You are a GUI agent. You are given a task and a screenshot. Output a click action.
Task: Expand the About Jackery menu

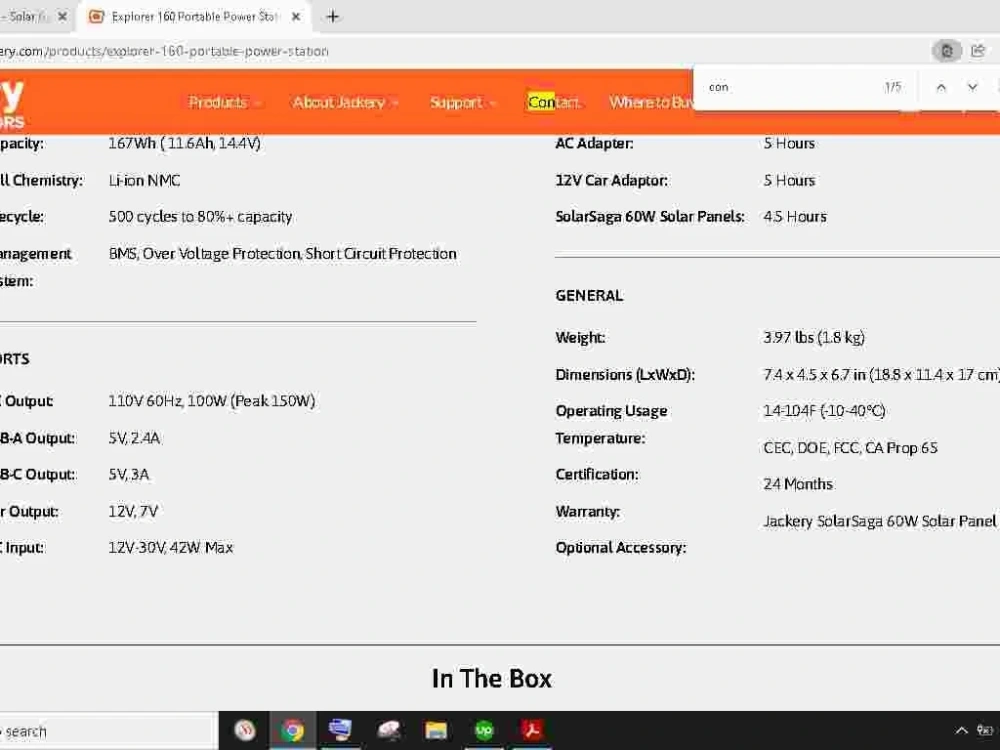click(345, 102)
